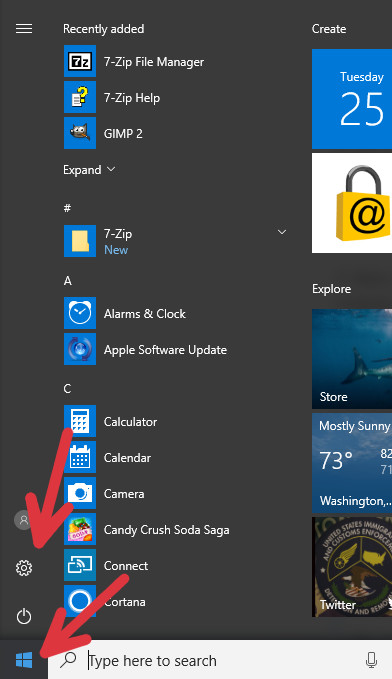Open GIMP 2 from recently added

[x=80, y=133]
